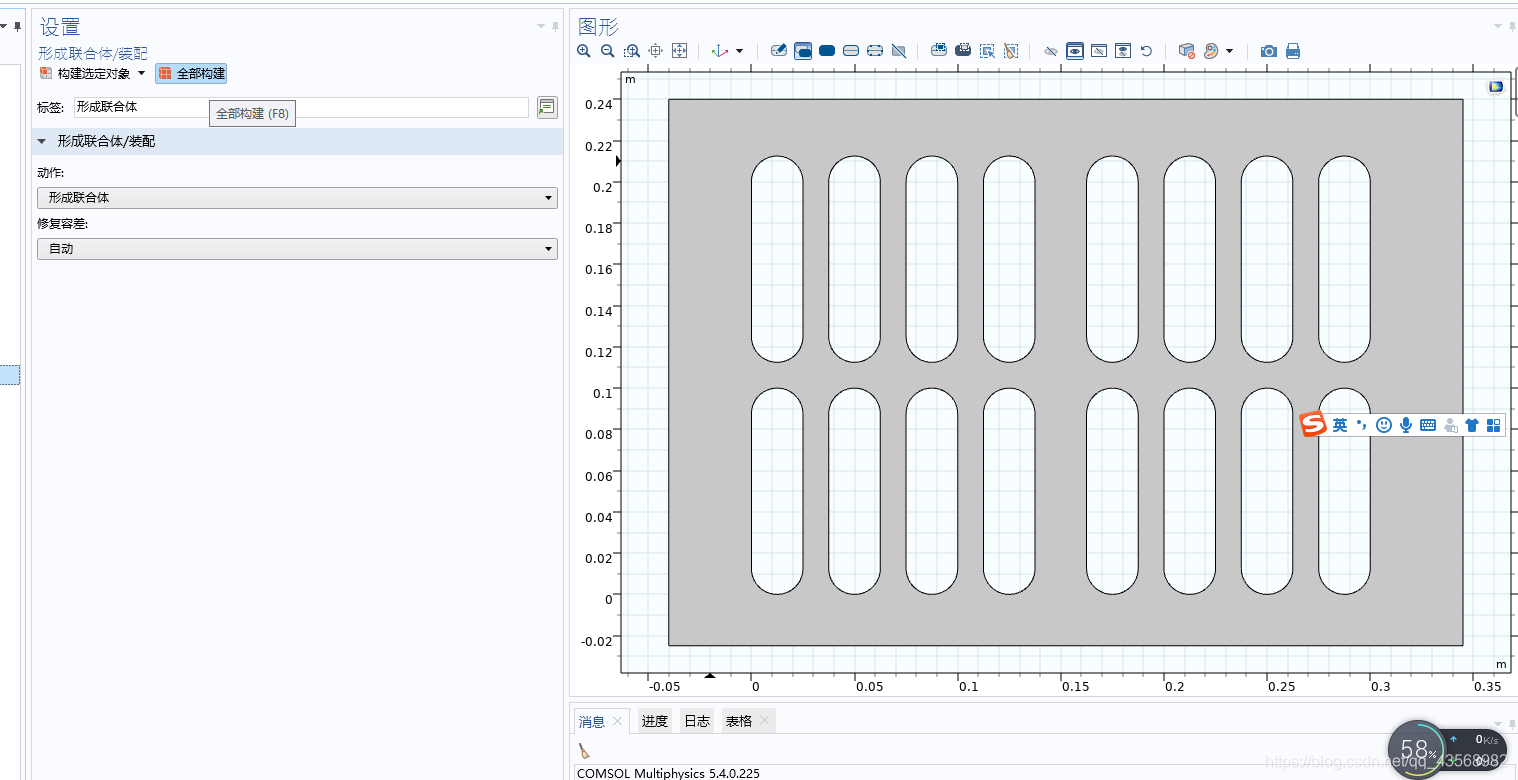Toggle the highlighted object selection mode icon
The width and height of the screenshot is (1518, 780).
click(x=803, y=51)
